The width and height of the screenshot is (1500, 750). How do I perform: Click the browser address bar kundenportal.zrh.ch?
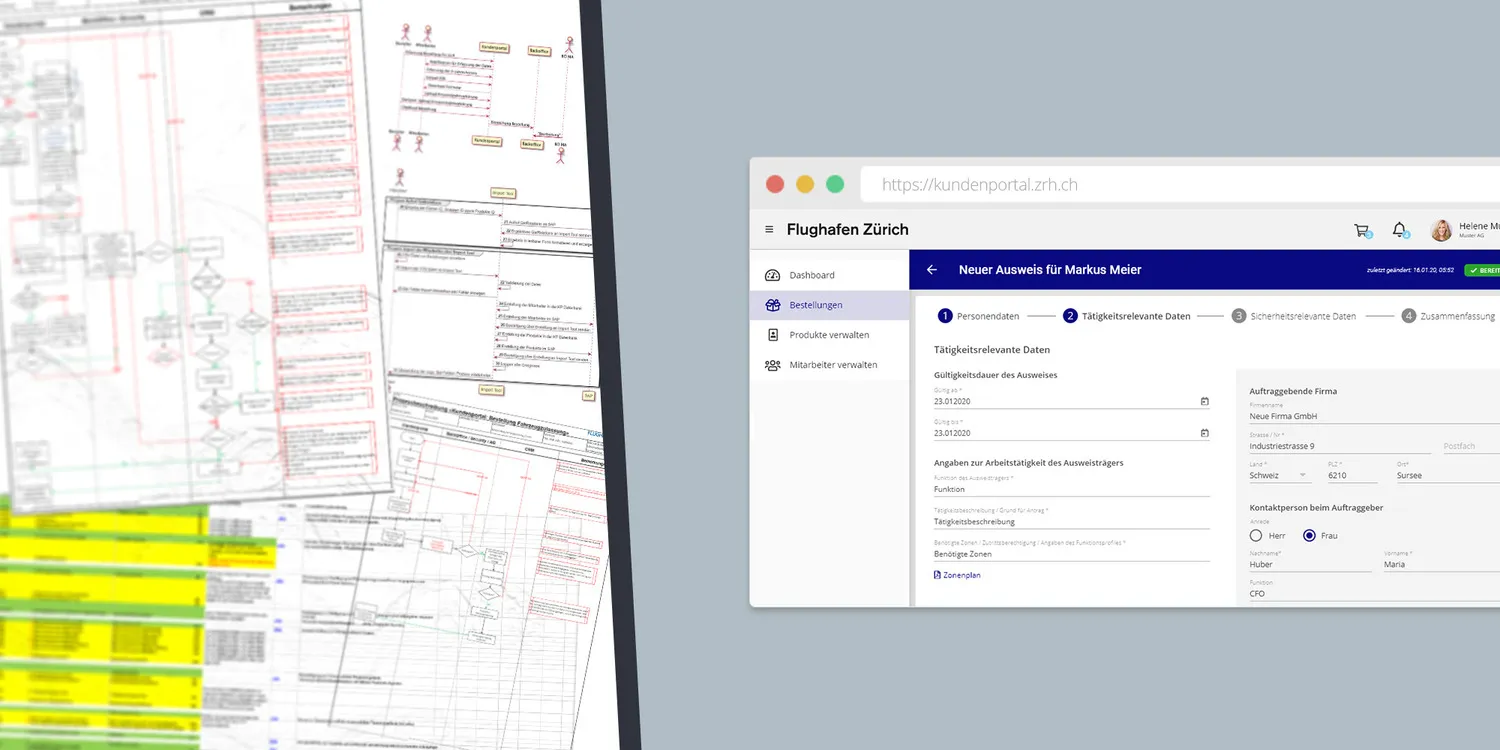tap(1180, 184)
